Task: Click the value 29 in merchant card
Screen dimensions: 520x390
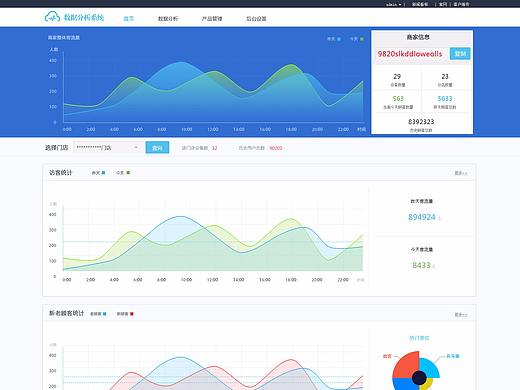Action: click(397, 76)
